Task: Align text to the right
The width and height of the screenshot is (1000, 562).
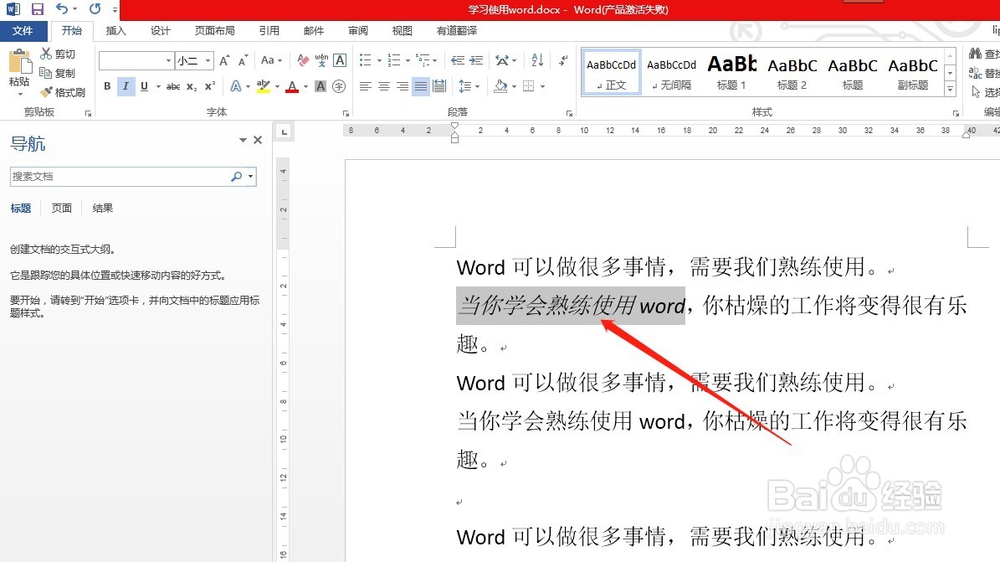Action: [402, 86]
